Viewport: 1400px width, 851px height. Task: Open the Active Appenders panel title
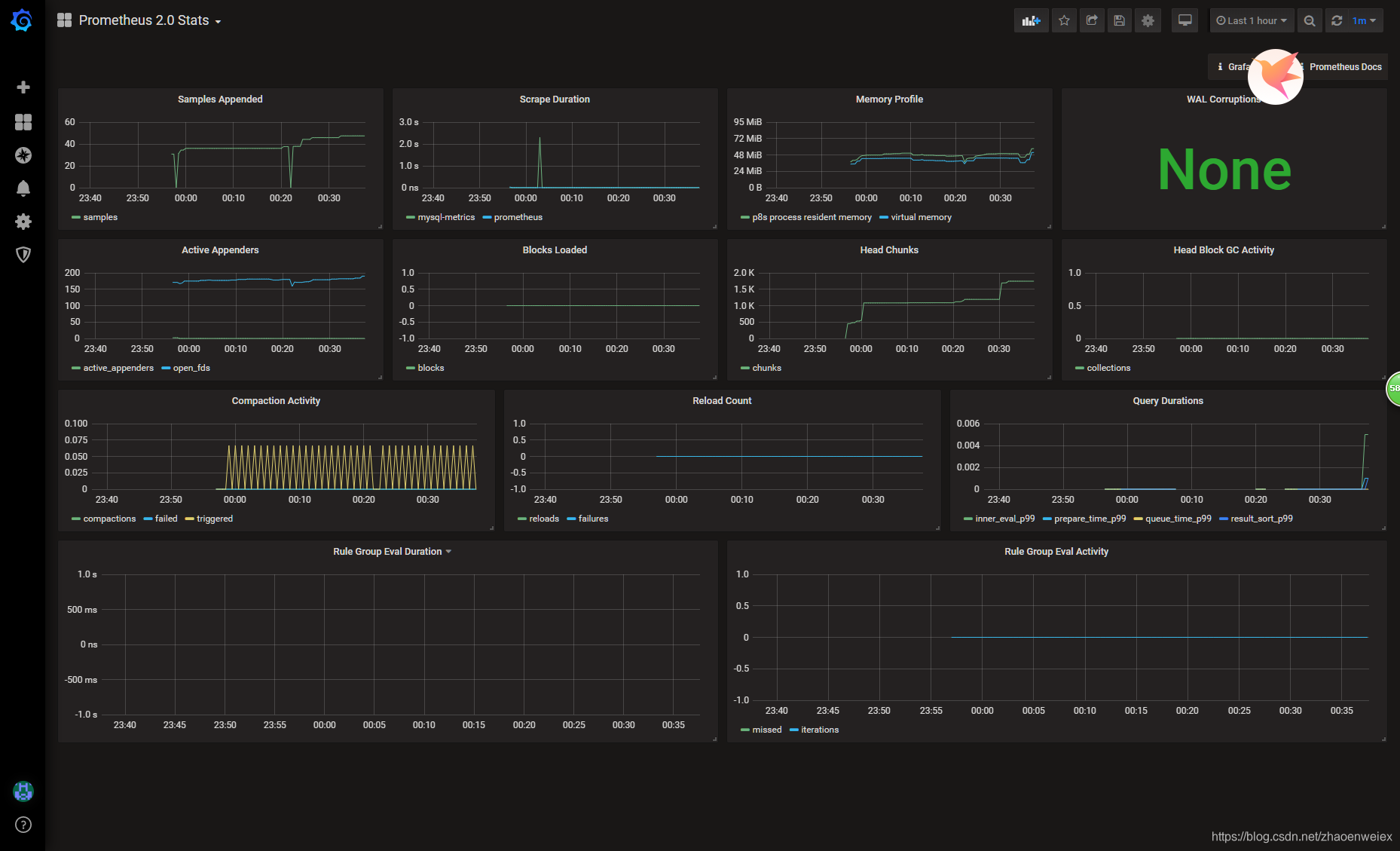click(220, 250)
